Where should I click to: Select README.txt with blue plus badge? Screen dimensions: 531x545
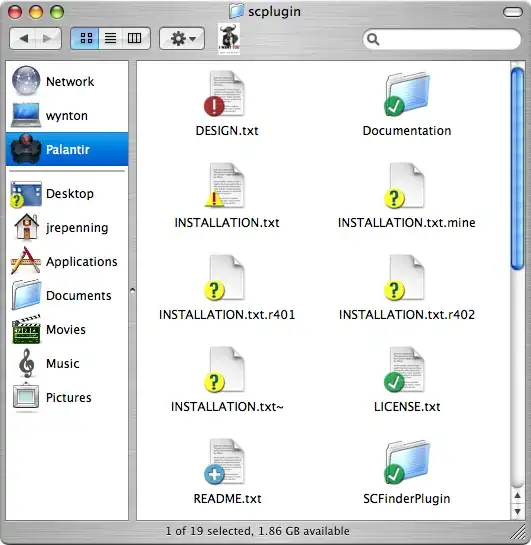point(224,462)
